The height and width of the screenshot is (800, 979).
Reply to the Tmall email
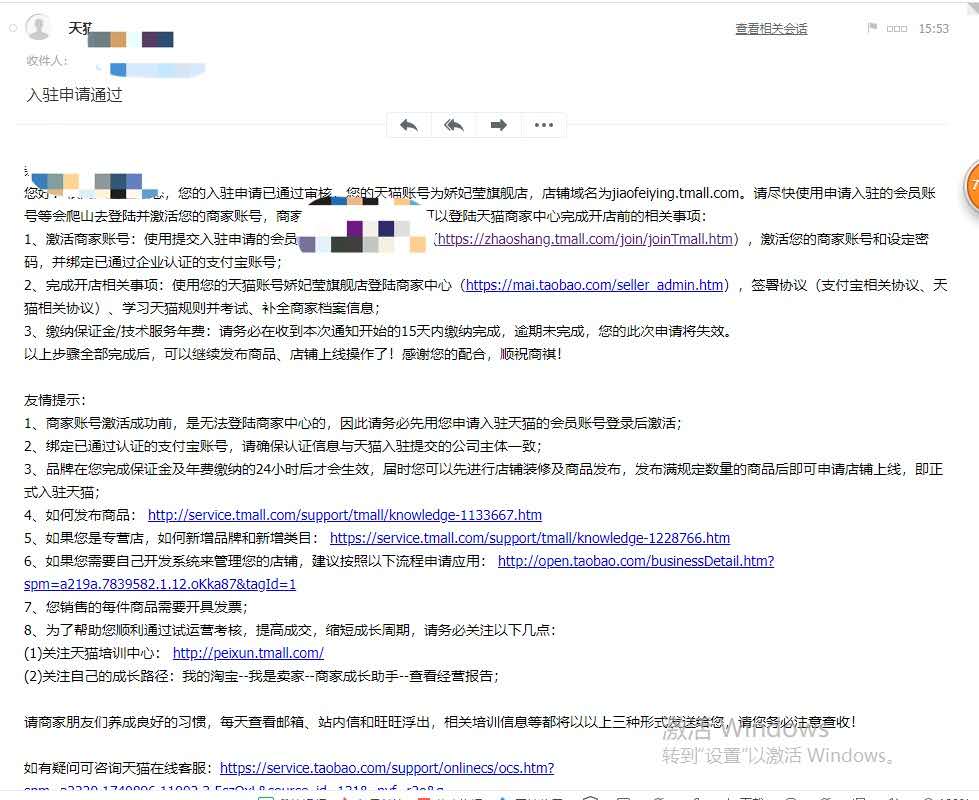409,126
